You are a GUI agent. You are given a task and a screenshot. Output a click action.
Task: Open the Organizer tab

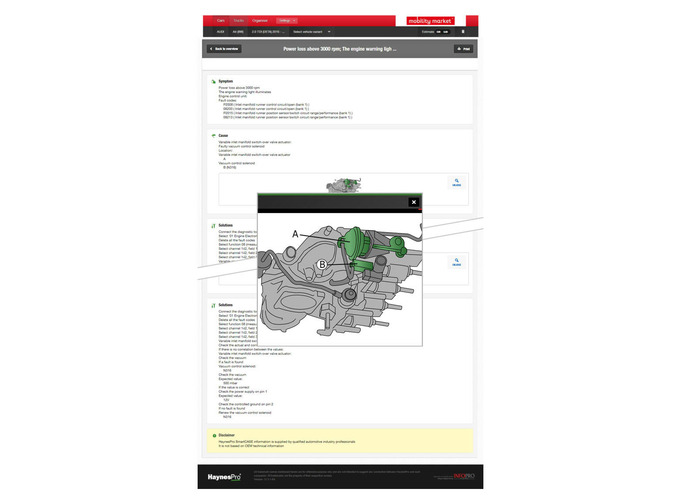(x=260, y=20)
